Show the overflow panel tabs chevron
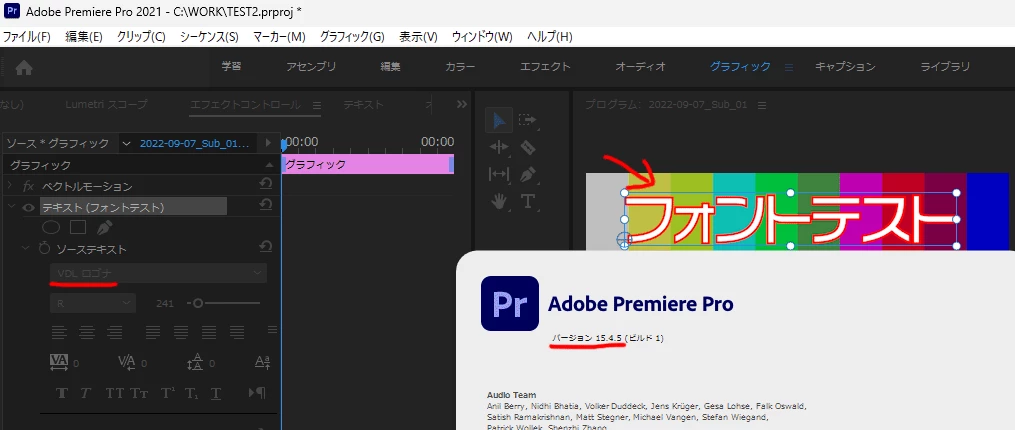The width and height of the screenshot is (1015, 430). [x=462, y=104]
